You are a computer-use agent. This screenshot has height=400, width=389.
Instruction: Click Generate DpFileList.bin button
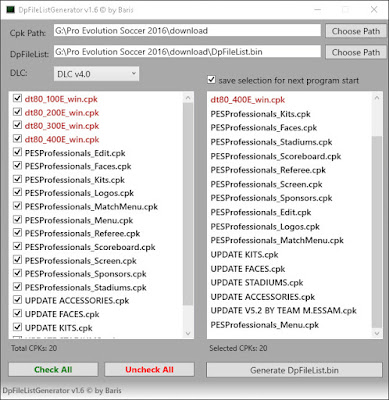294,370
